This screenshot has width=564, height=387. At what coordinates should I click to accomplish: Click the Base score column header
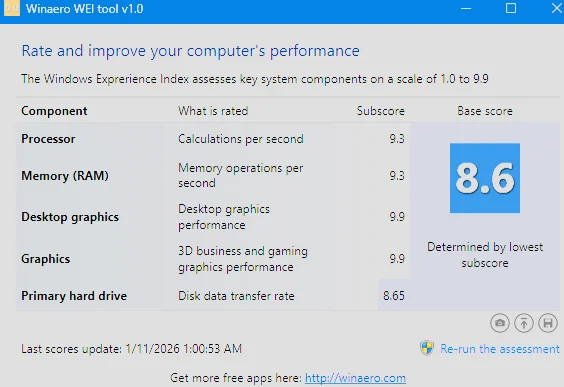point(485,111)
